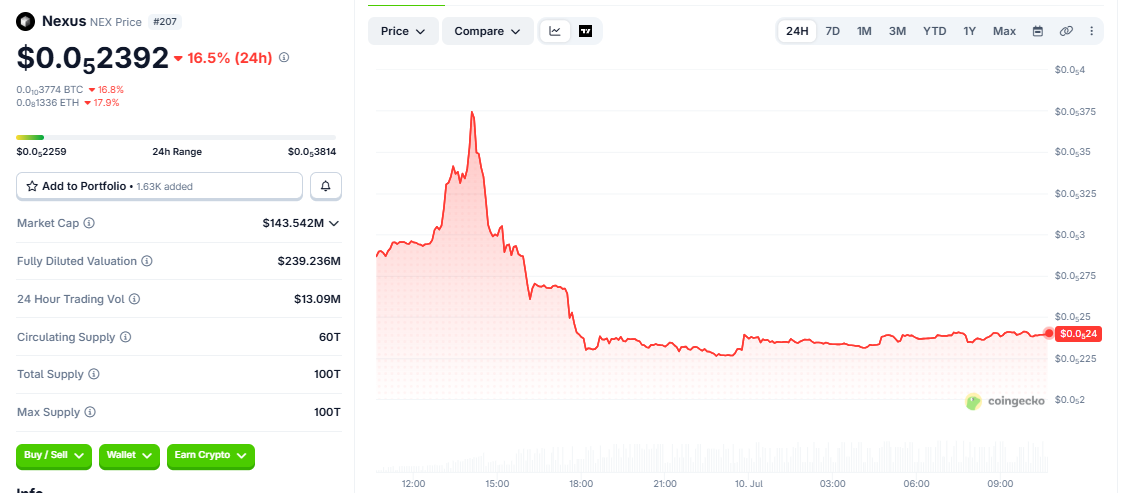The width and height of the screenshot is (1122, 493).
Task: Select the 7D time range tab
Action: [x=833, y=31]
